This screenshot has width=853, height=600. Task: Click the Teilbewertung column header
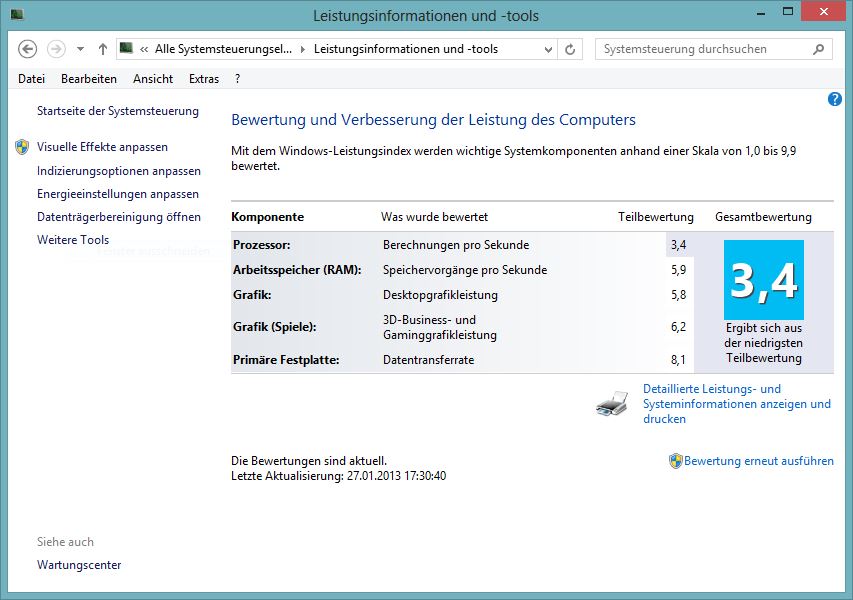[656, 217]
